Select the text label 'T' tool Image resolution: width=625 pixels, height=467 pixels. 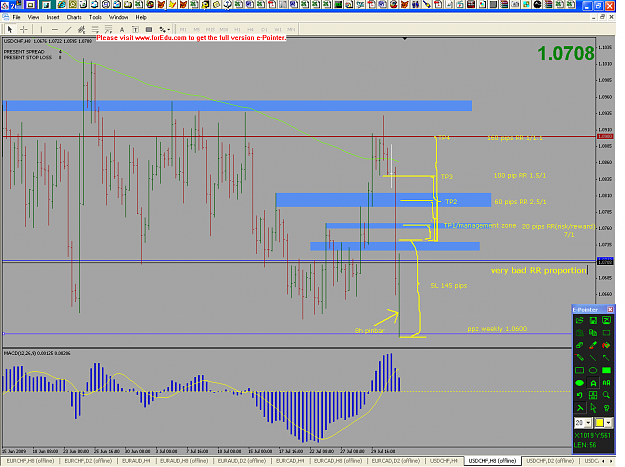point(136,29)
